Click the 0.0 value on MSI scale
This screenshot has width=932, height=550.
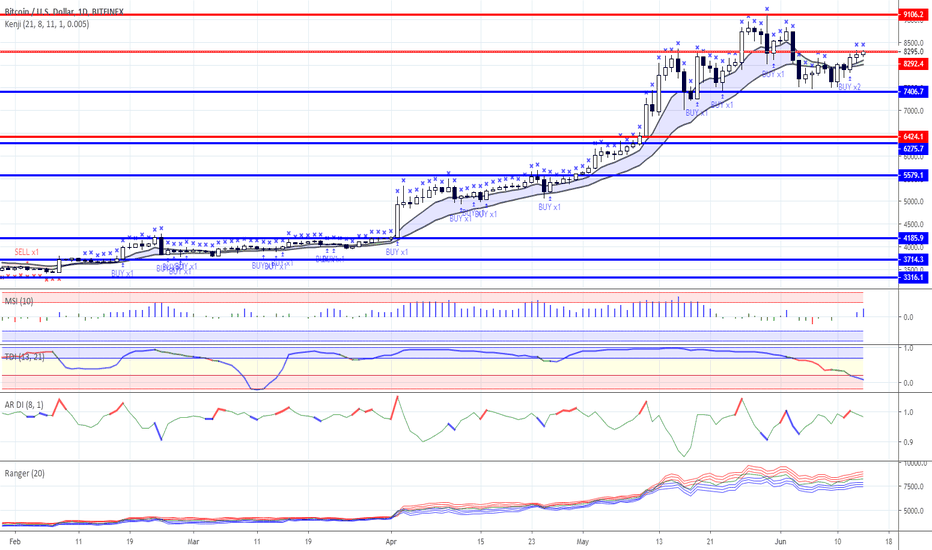click(x=908, y=317)
